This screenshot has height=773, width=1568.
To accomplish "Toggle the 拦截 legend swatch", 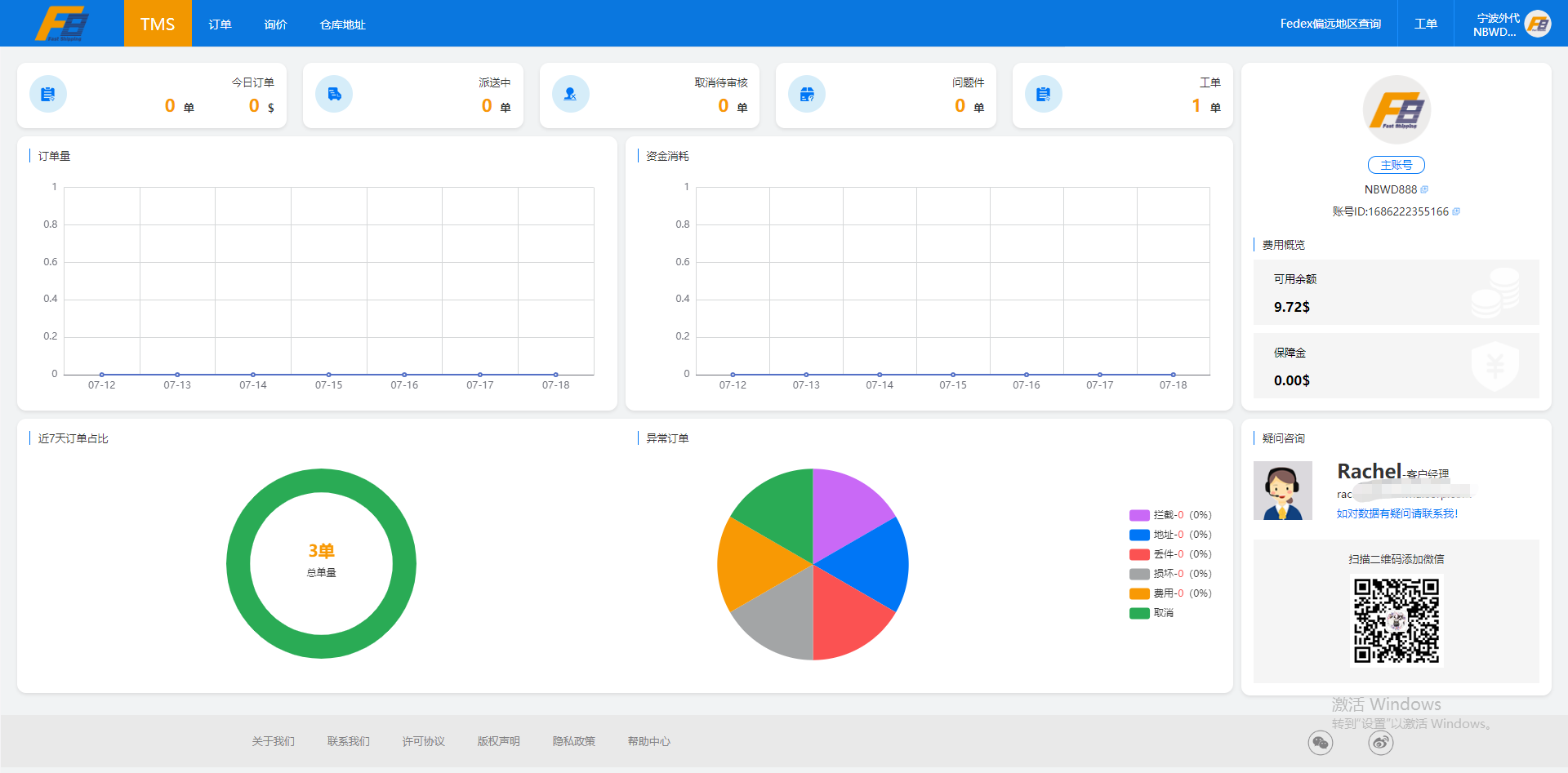I will (1139, 515).
